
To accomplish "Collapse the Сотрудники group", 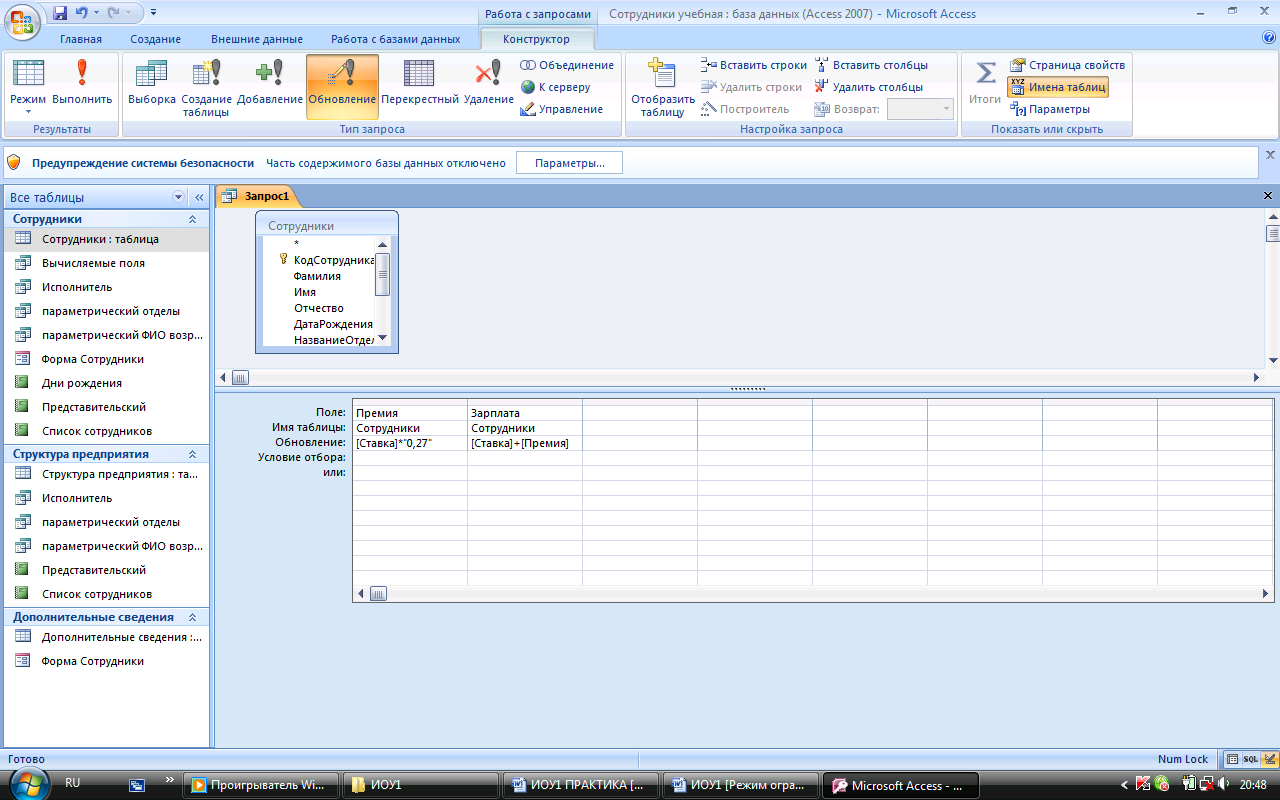I will click(x=192, y=219).
